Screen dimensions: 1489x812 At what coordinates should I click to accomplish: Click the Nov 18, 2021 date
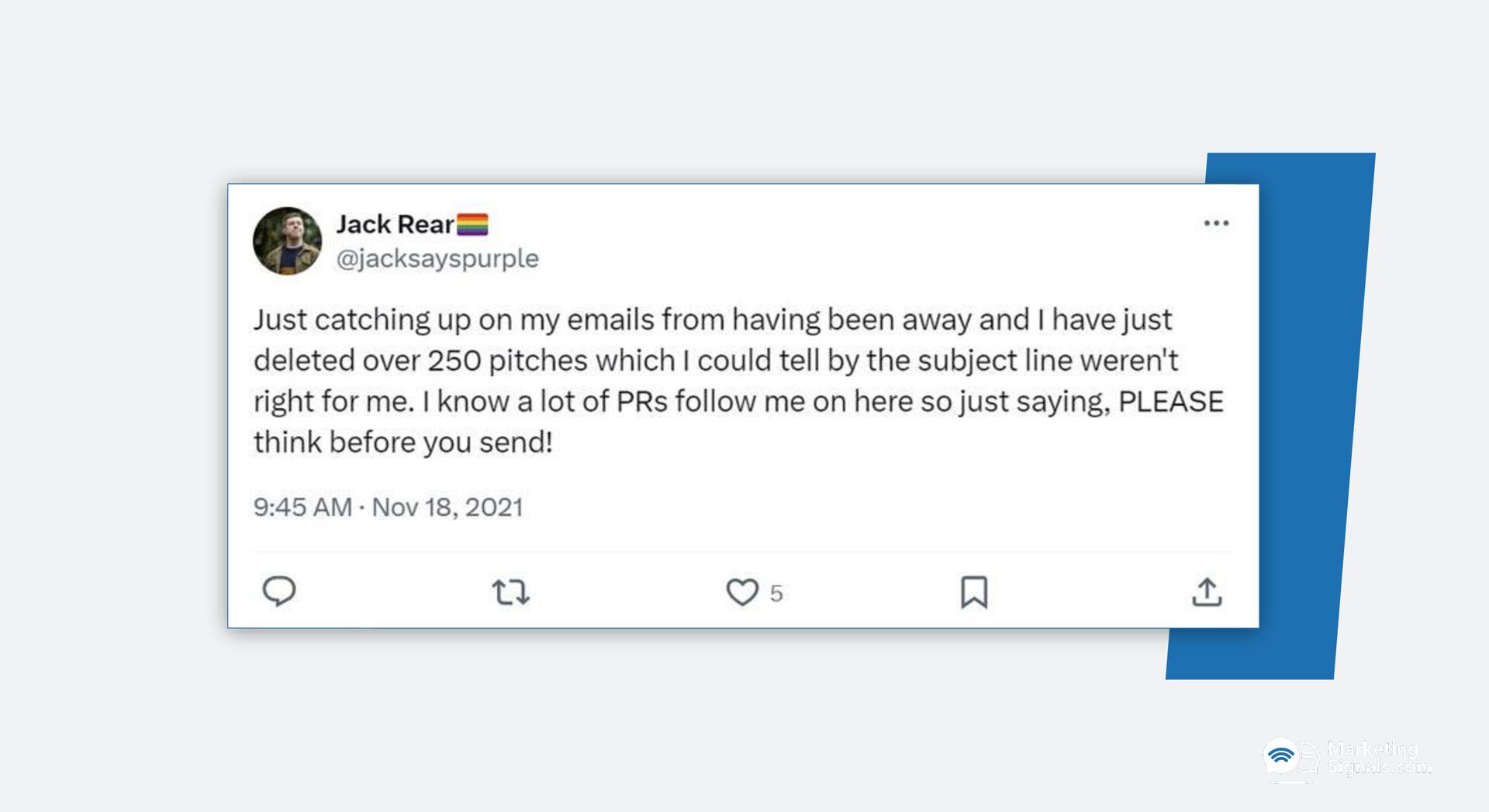tap(447, 507)
